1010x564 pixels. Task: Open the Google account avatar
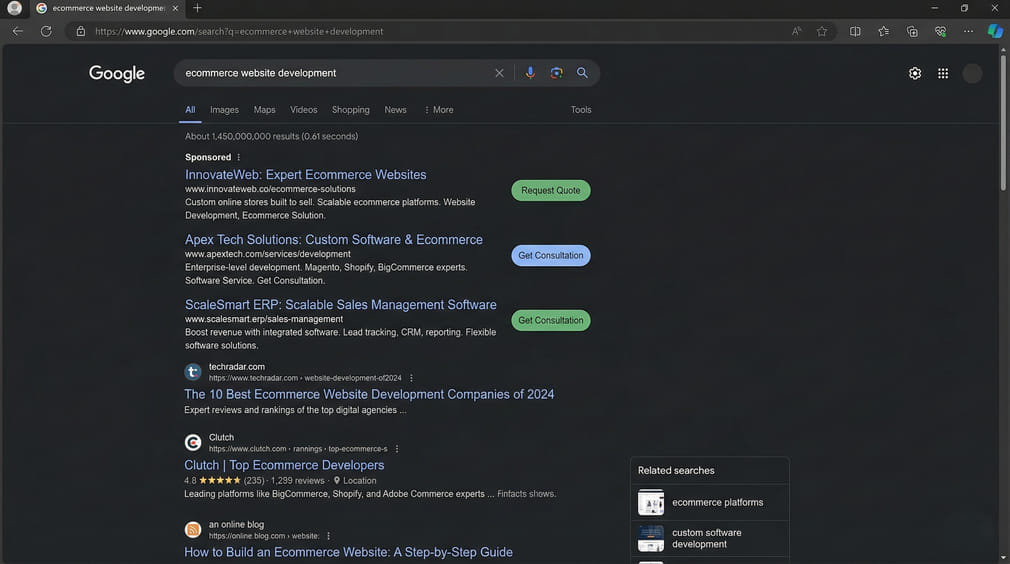click(972, 73)
